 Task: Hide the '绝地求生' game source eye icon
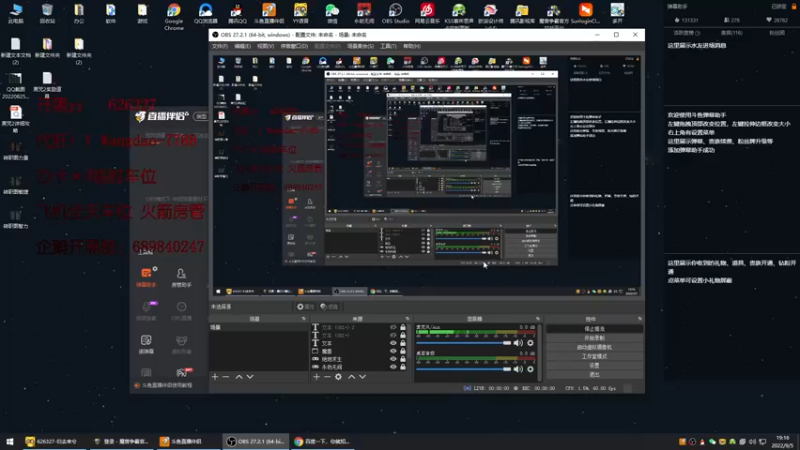coord(393,359)
